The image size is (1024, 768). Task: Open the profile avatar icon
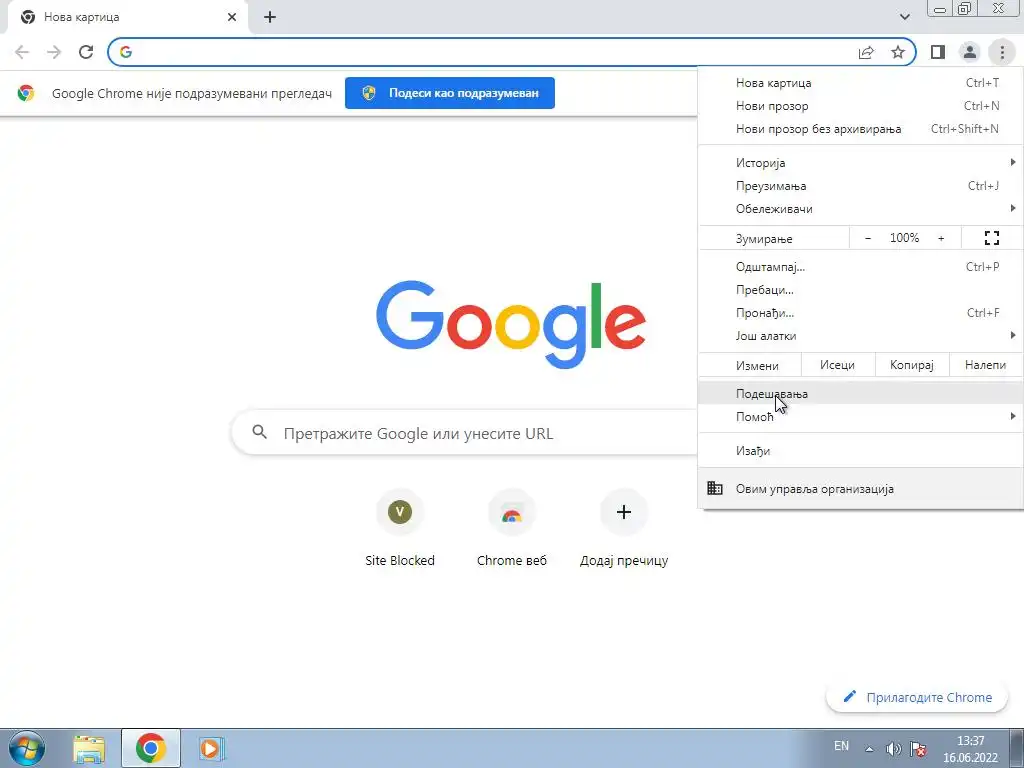tap(970, 52)
